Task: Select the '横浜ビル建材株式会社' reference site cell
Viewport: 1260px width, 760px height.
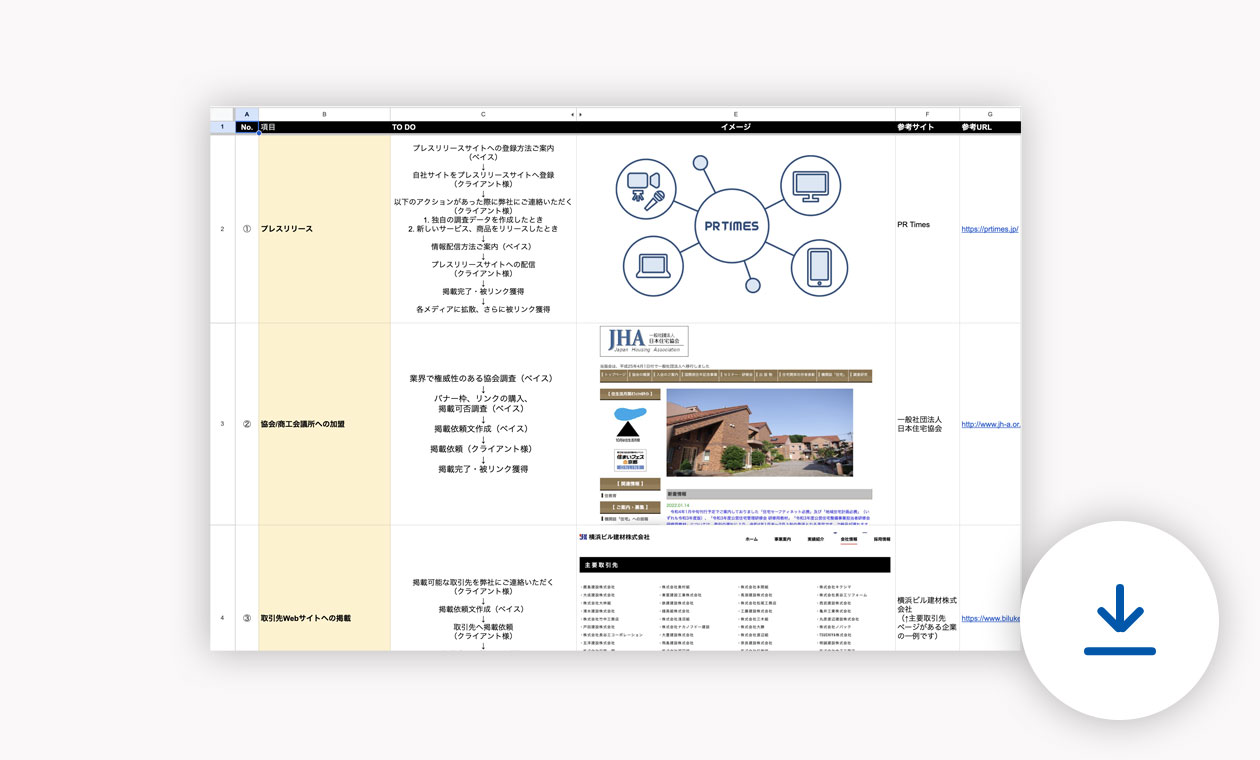Action: point(927,588)
